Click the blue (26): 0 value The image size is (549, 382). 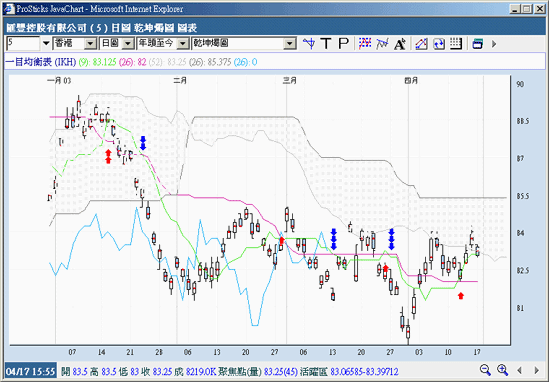245,62
